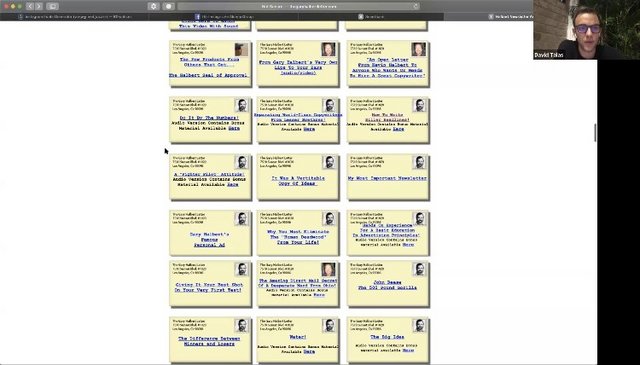Click color portrait stamp on 'Amazing Direct Mail Secret' card
Viewport: 640px width, 365px height.
(329, 270)
